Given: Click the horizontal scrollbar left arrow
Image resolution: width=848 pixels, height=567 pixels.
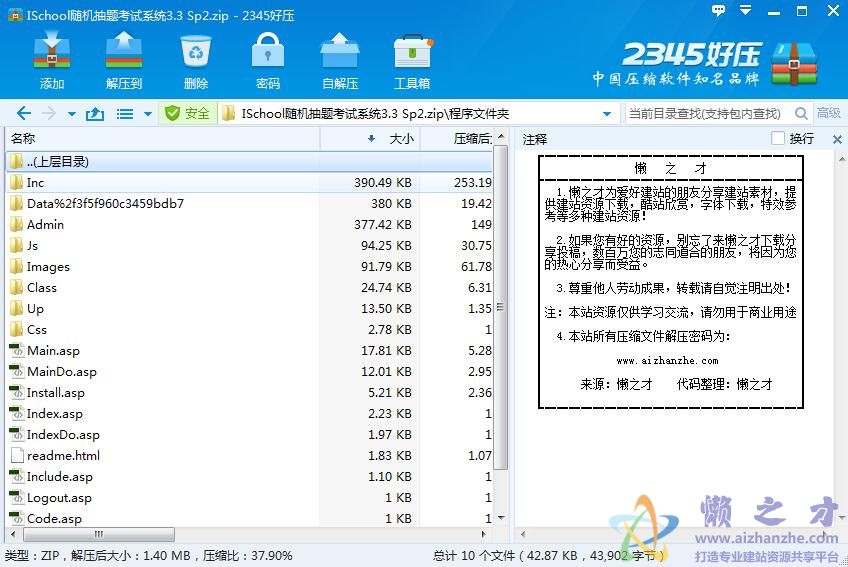Looking at the screenshot, I should pos(13,534).
